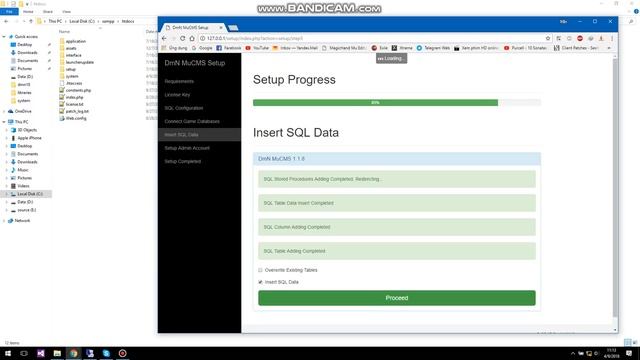Viewport: 640px width, 360px height.
Task: Open Task View from the taskbar
Action: (24, 353)
